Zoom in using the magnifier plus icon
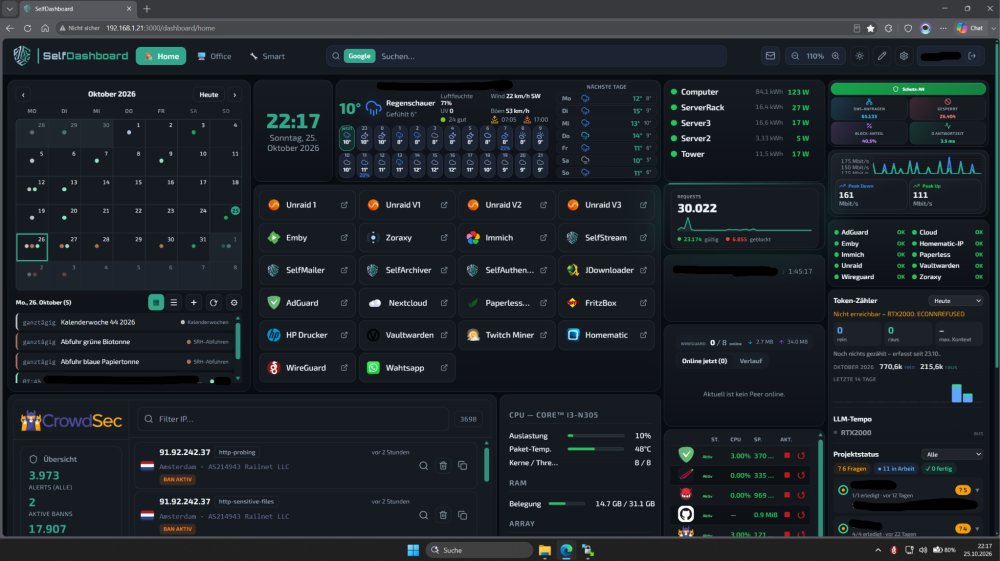 coord(835,56)
